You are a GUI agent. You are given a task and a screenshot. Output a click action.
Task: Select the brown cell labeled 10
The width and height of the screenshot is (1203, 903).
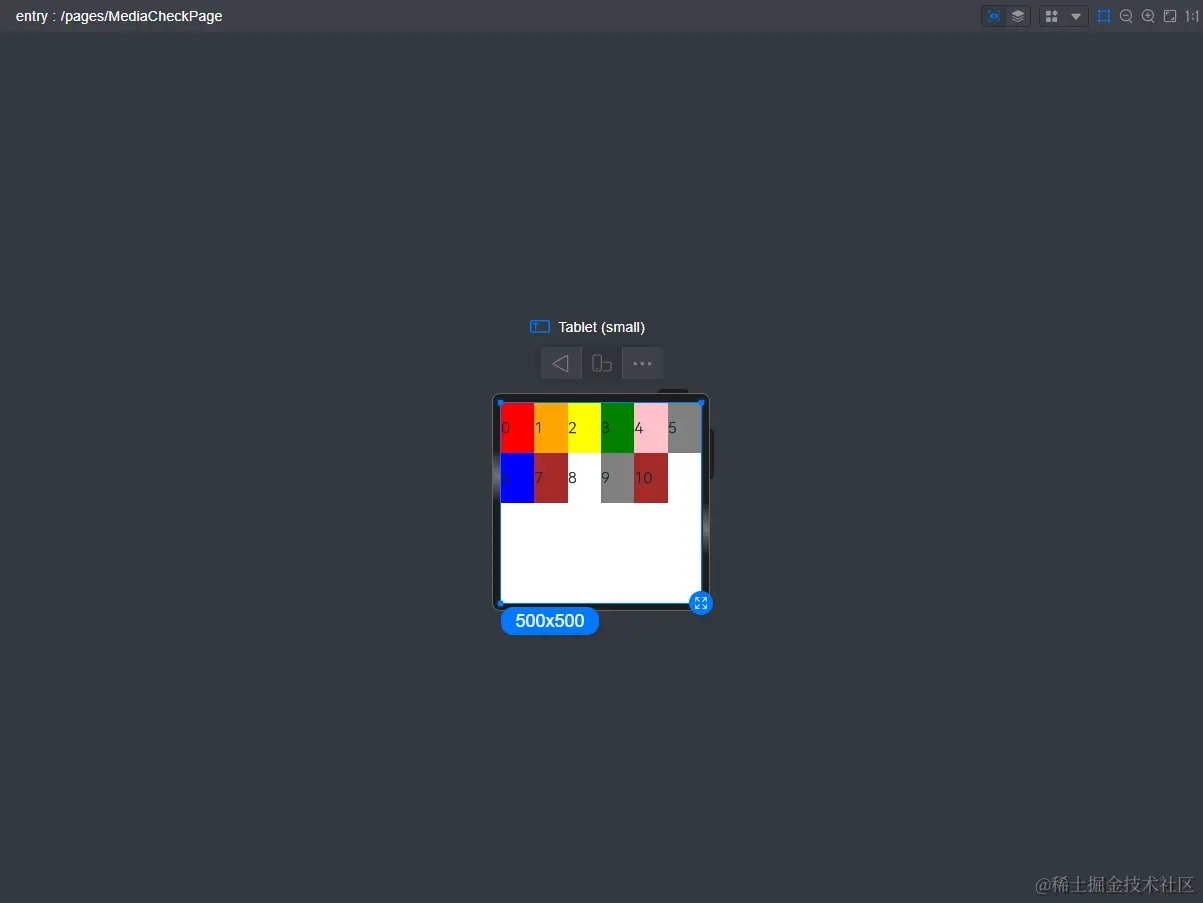[651, 478]
